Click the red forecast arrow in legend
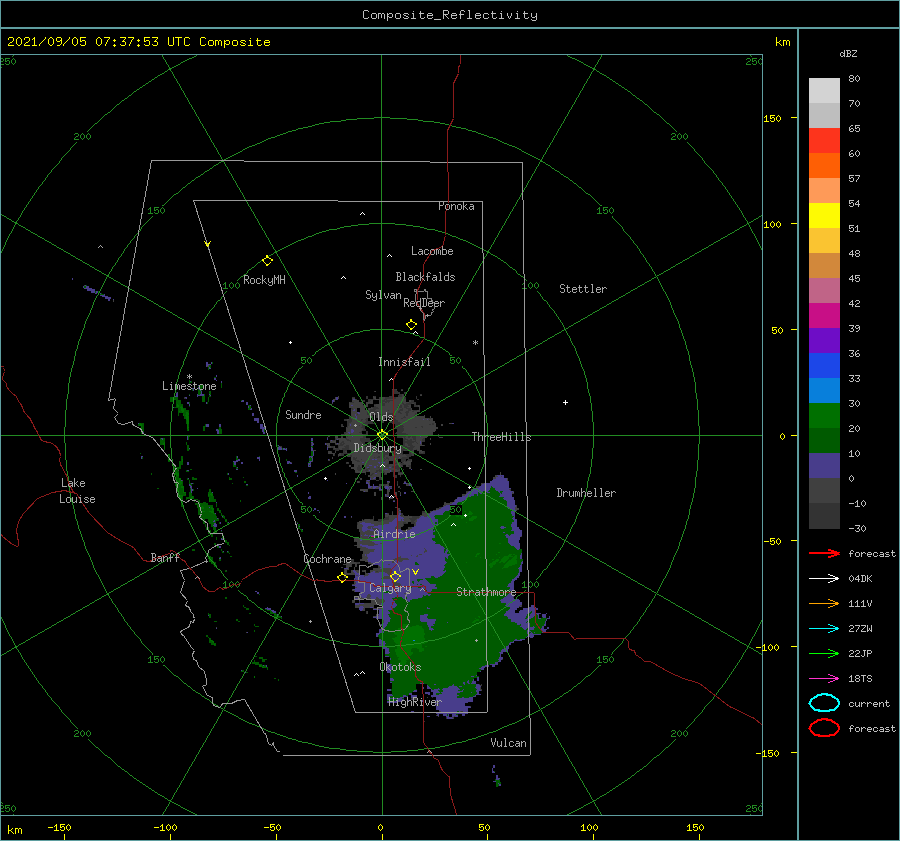Viewport: 900px width, 841px height. click(x=824, y=553)
